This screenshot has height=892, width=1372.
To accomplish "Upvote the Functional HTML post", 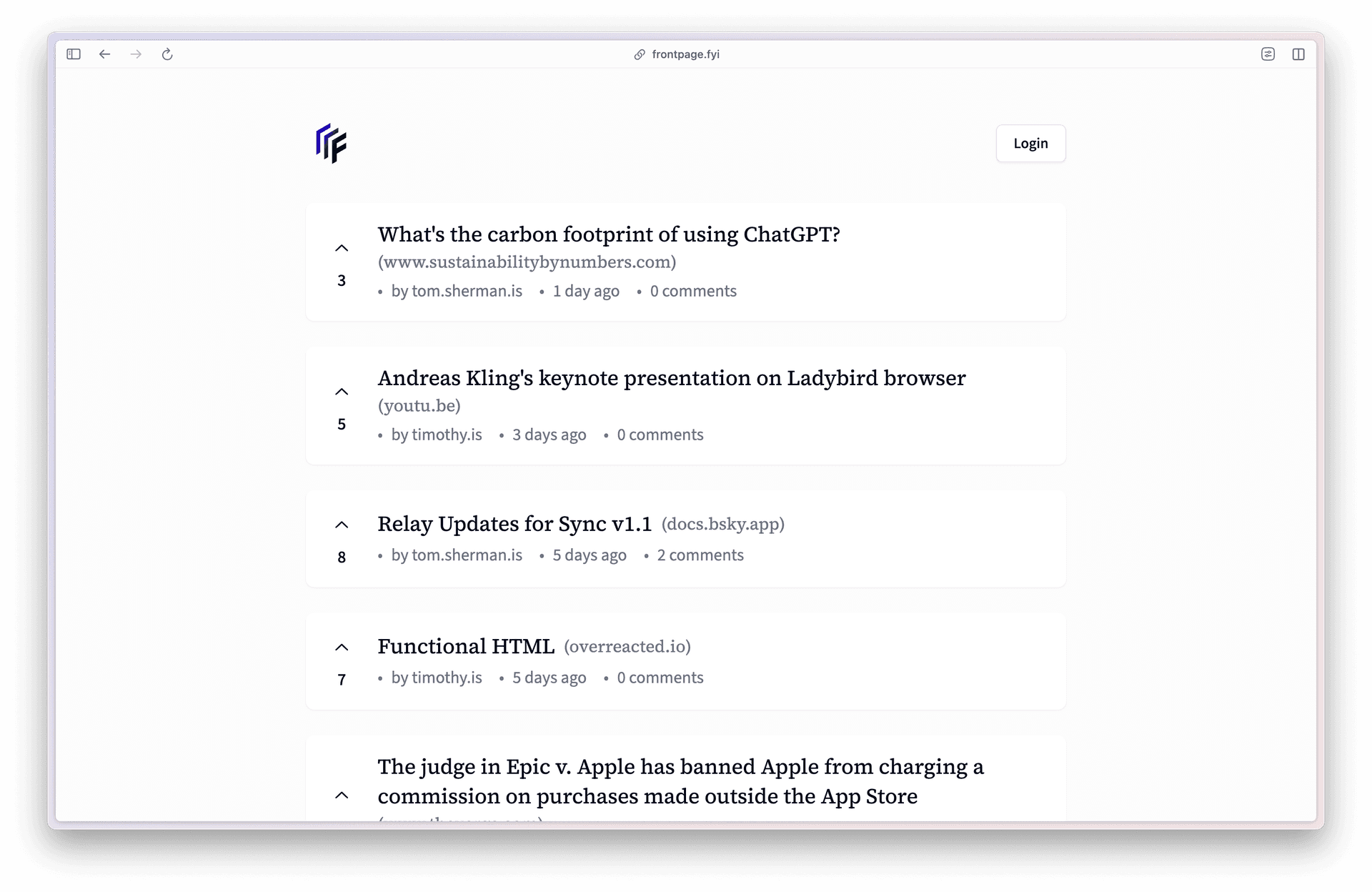I will pos(342,648).
